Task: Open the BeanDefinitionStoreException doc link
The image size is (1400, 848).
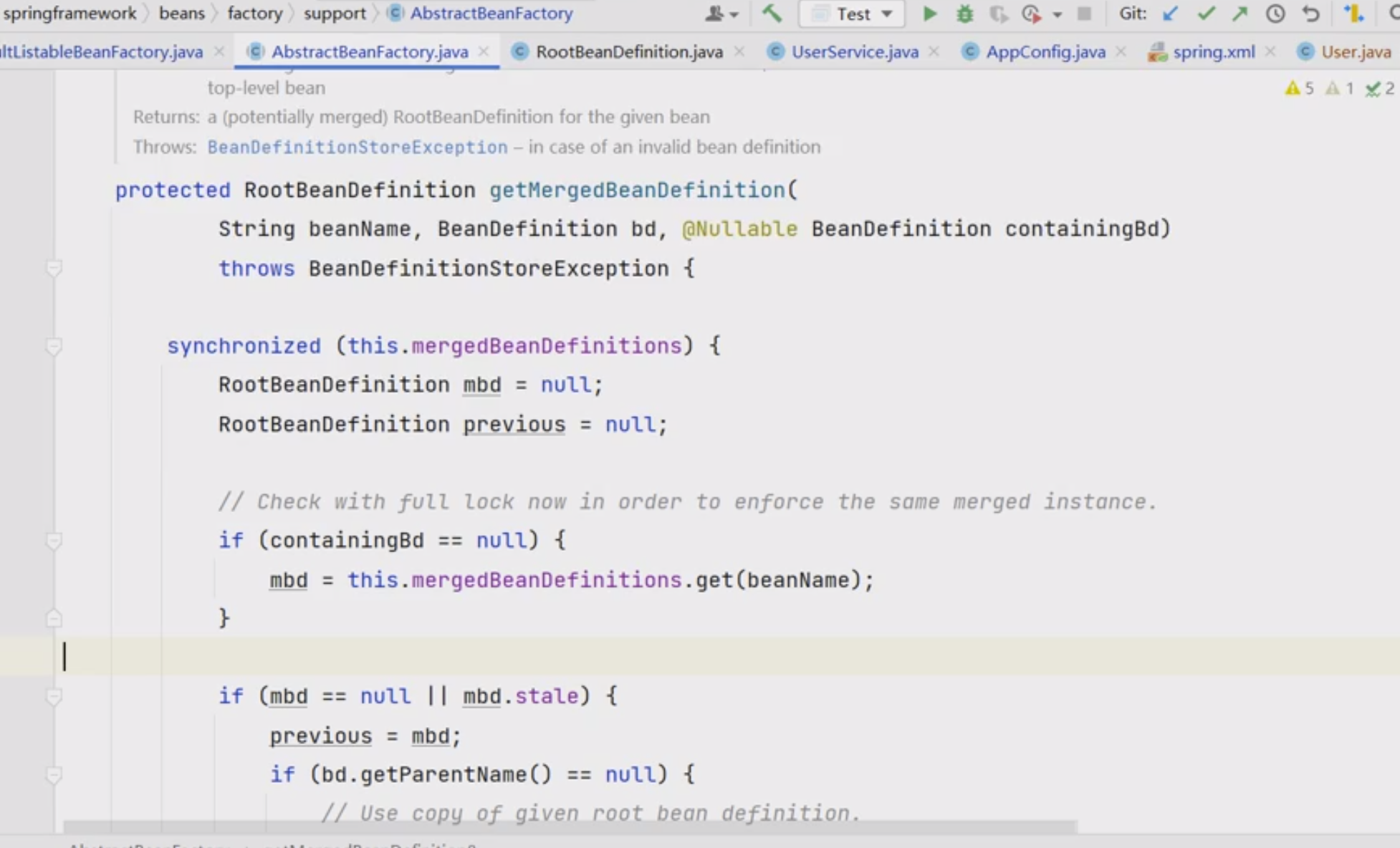Action: coord(357,147)
